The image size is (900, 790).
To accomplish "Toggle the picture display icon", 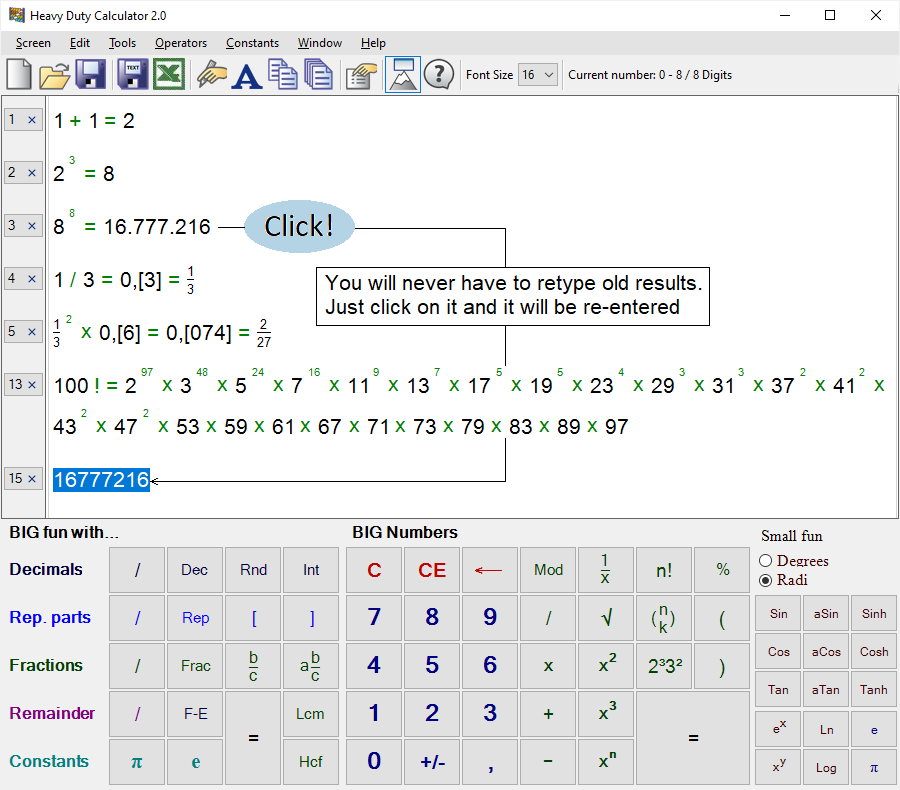I will coord(402,74).
